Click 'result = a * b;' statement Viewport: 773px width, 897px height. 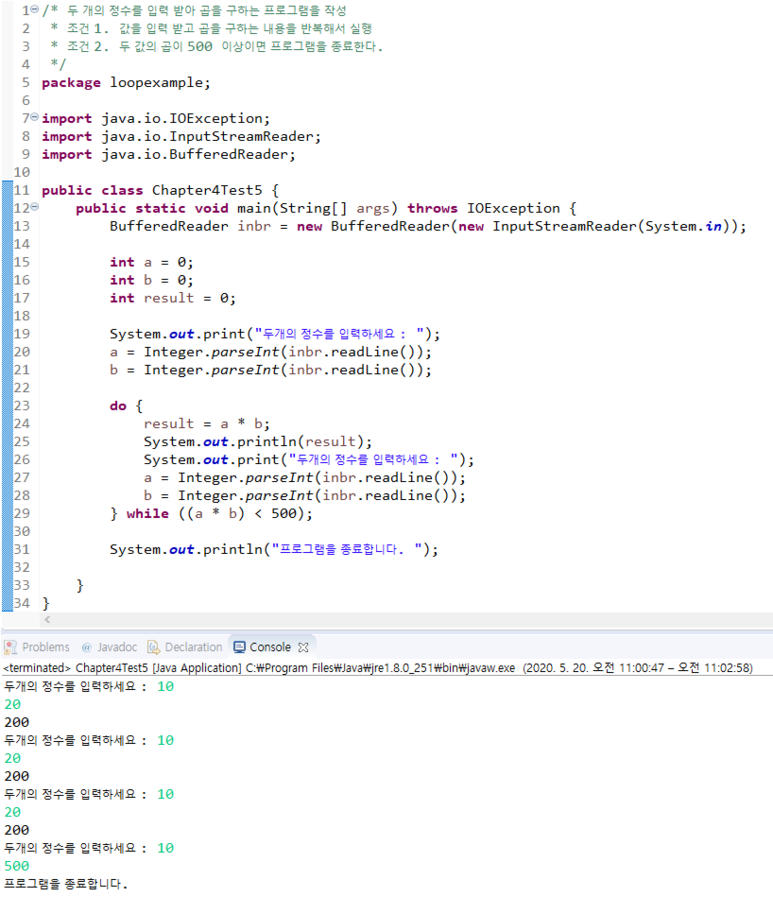point(207,424)
